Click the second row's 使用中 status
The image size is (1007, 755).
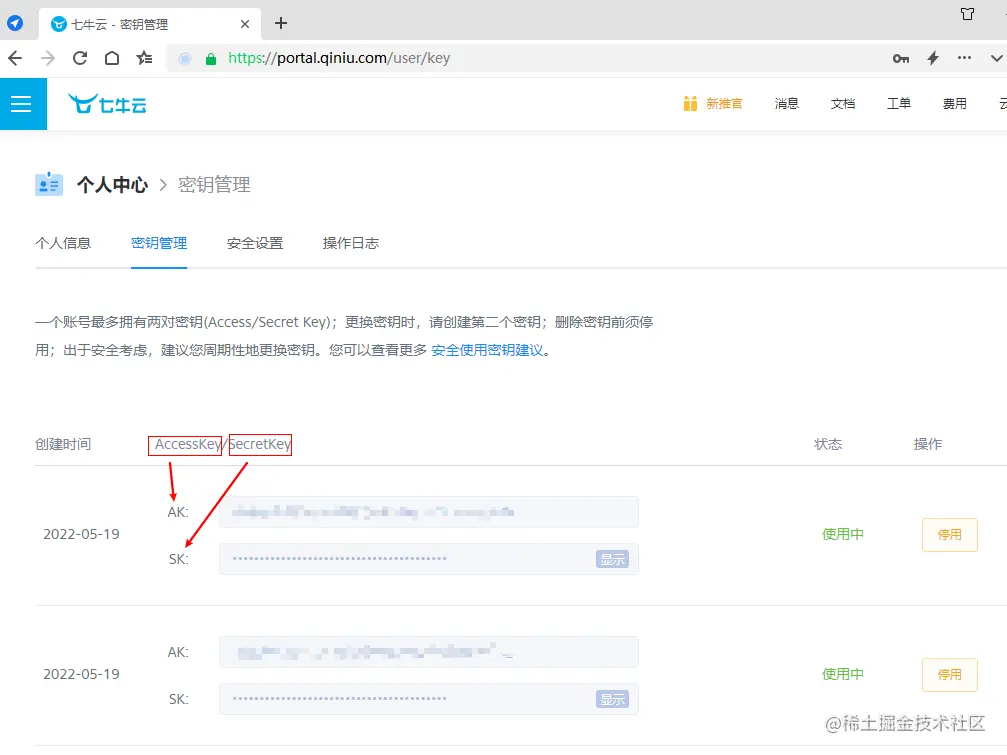click(843, 674)
